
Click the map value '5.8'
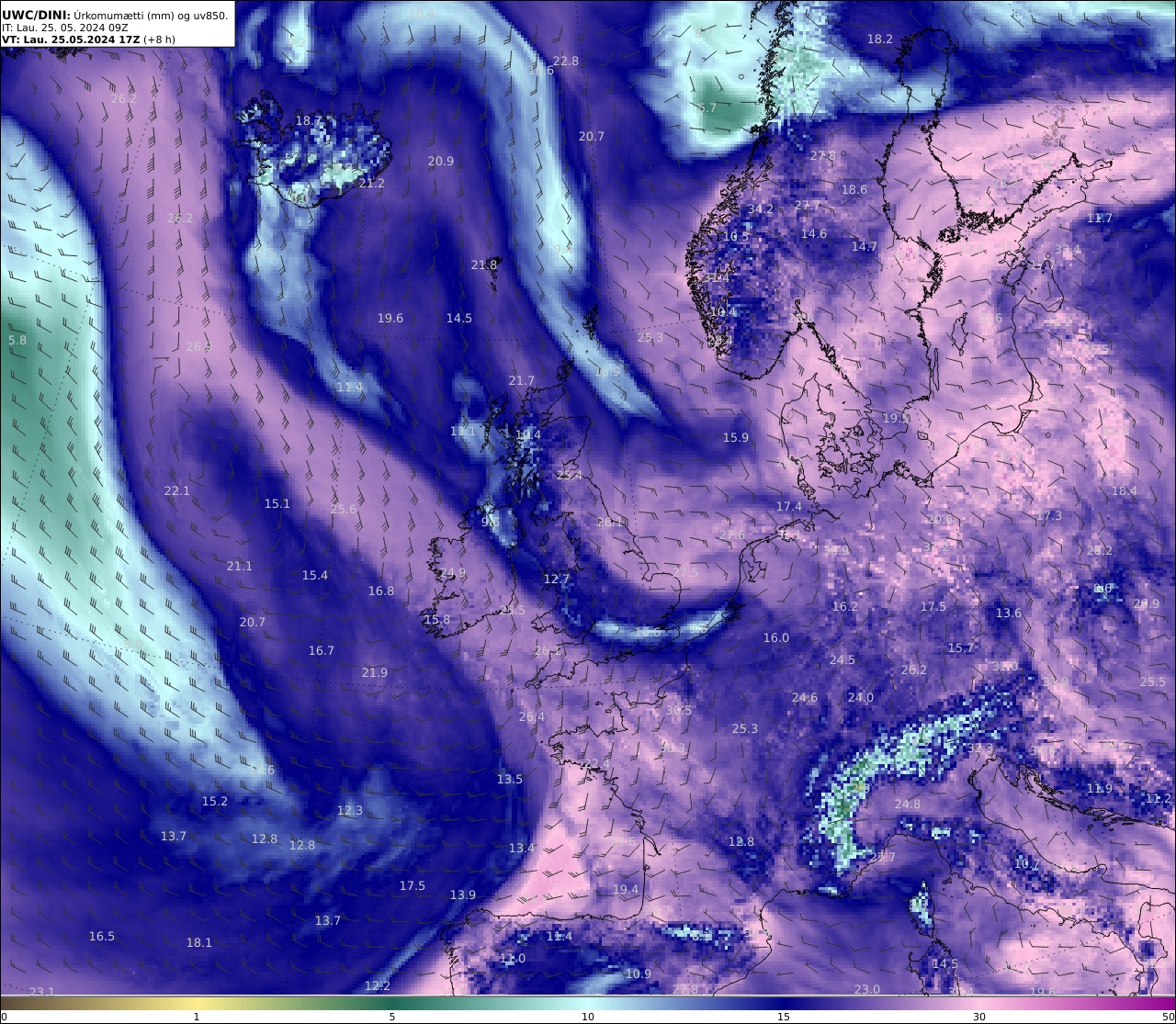[x=17, y=340]
